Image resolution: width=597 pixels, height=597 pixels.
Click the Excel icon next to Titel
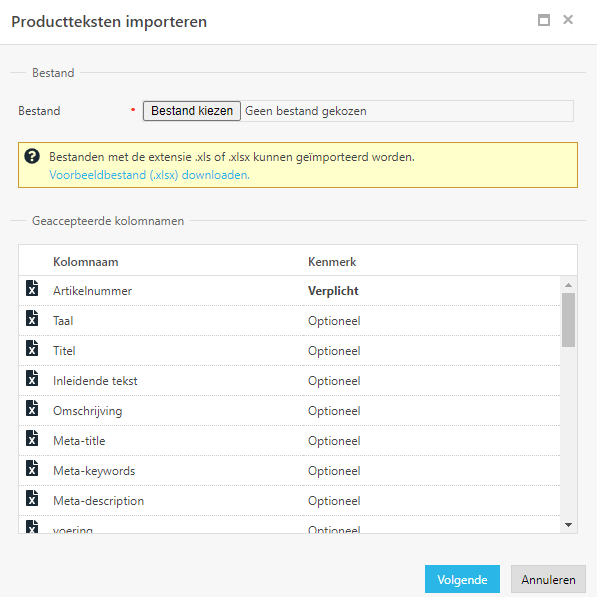(x=32, y=348)
